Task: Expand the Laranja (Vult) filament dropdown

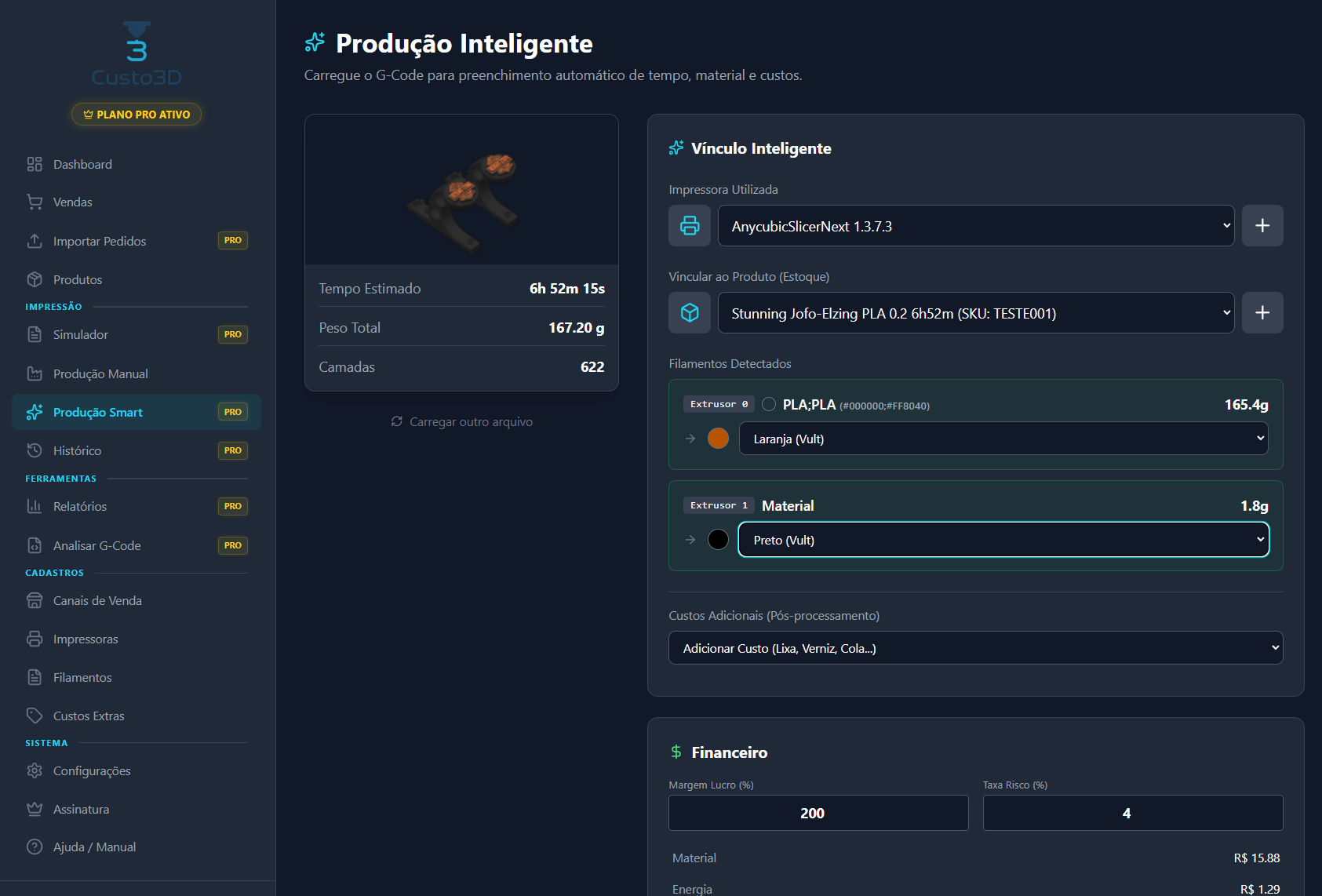Action: [x=1003, y=439]
